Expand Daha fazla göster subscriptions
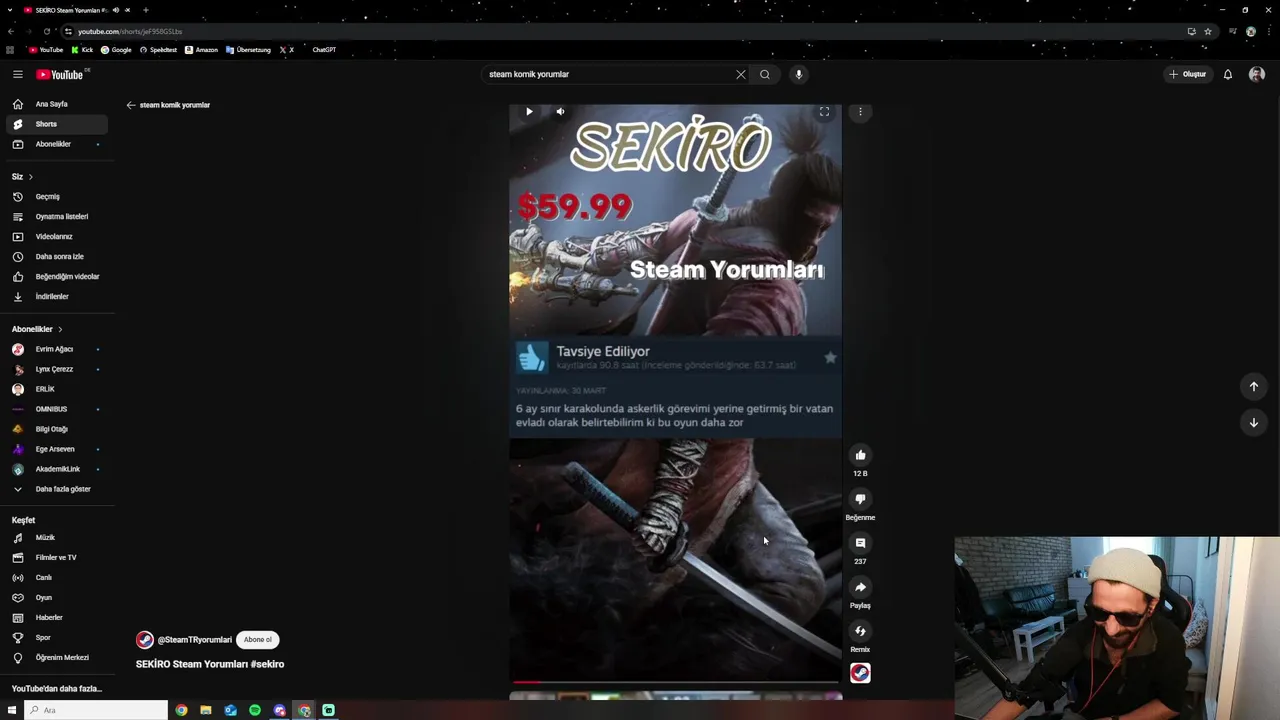Viewport: 1280px width, 720px height. point(55,489)
